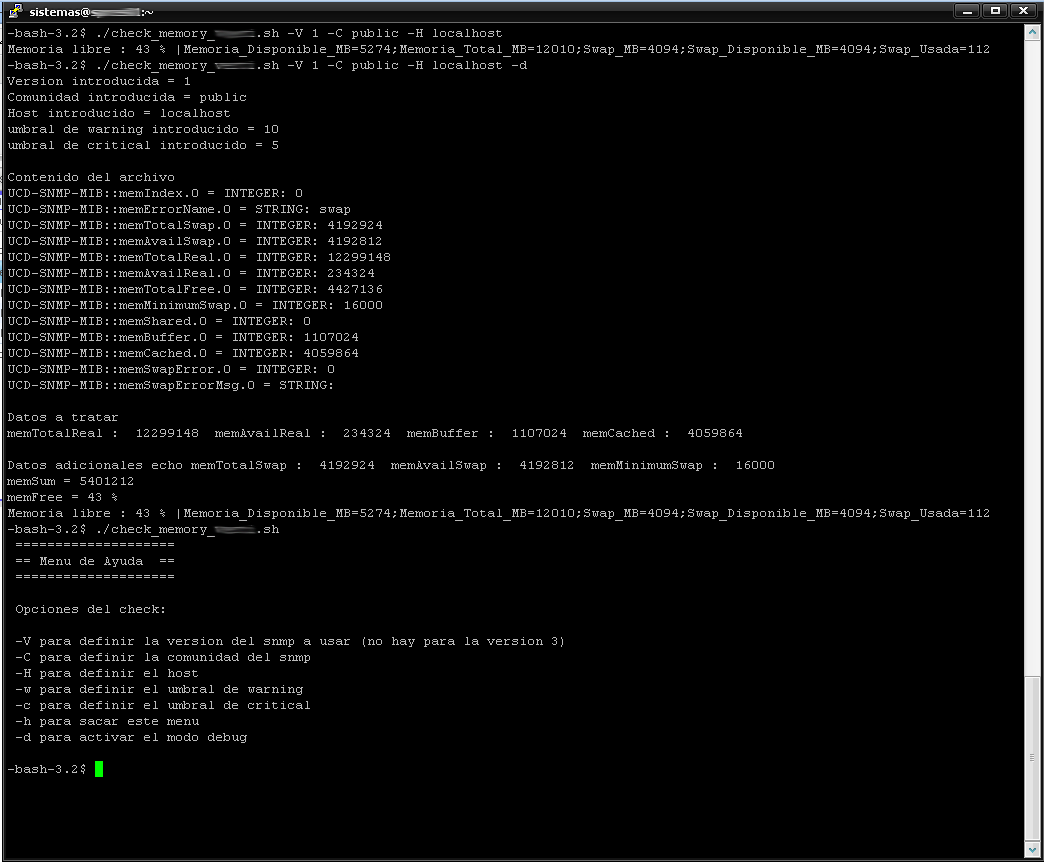Screen dimensions: 1044x863
Task: Click the empty scrollbar track above the thumb
Action: tap(1033, 350)
